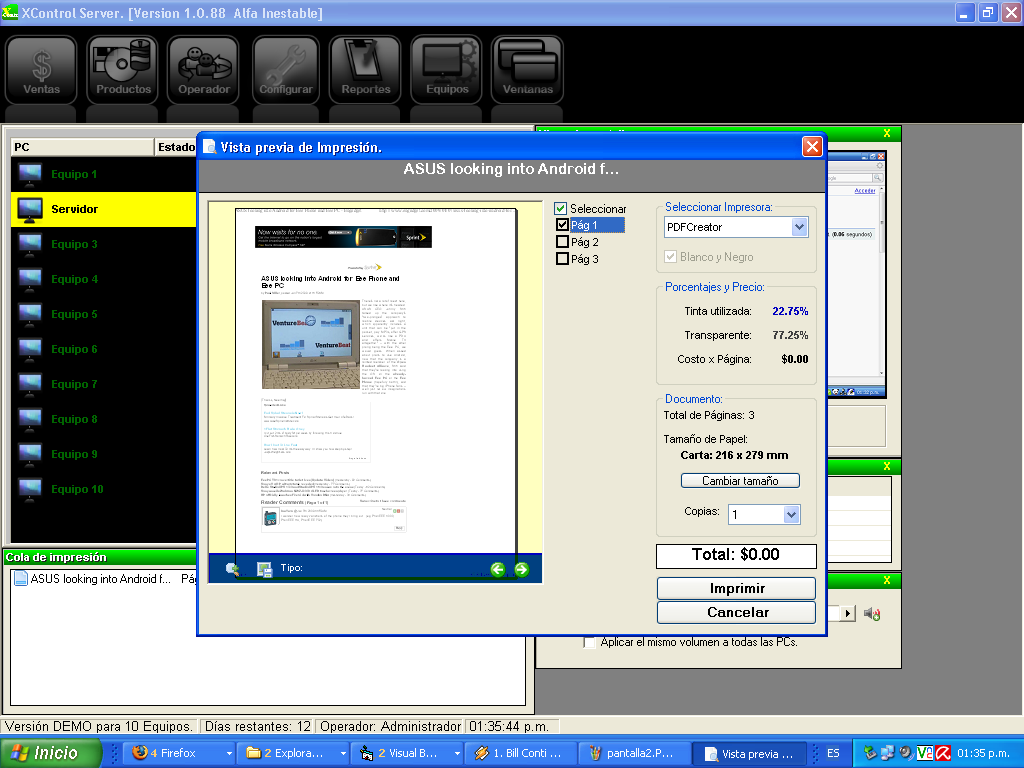Uncheck the Pág 1 checkbox
The image size is (1024, 768).
coord(562,225)
